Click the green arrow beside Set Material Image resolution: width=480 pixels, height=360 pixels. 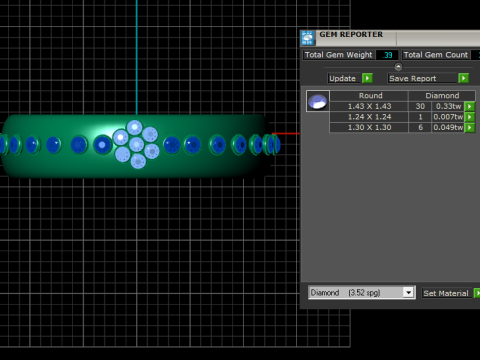coord(477,293)
